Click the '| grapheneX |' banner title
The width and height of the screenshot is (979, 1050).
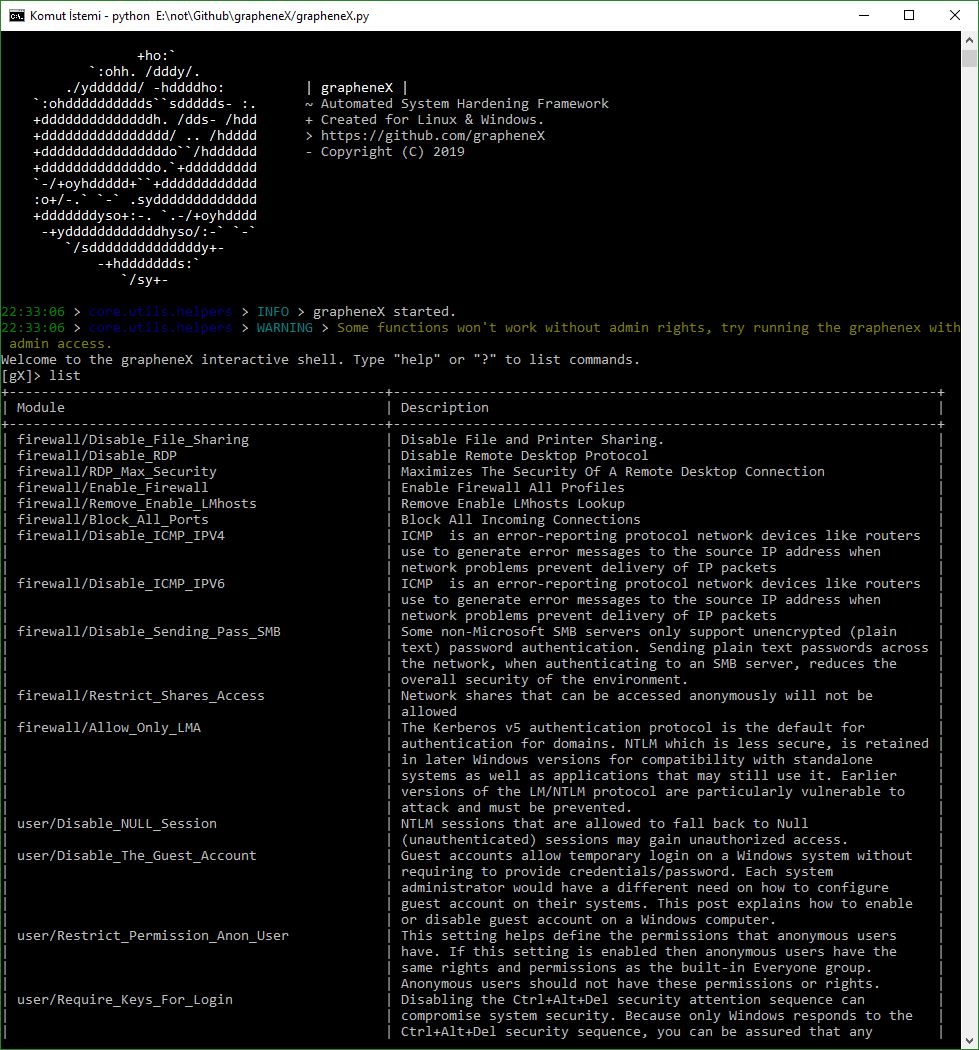(x=357, y=88)
